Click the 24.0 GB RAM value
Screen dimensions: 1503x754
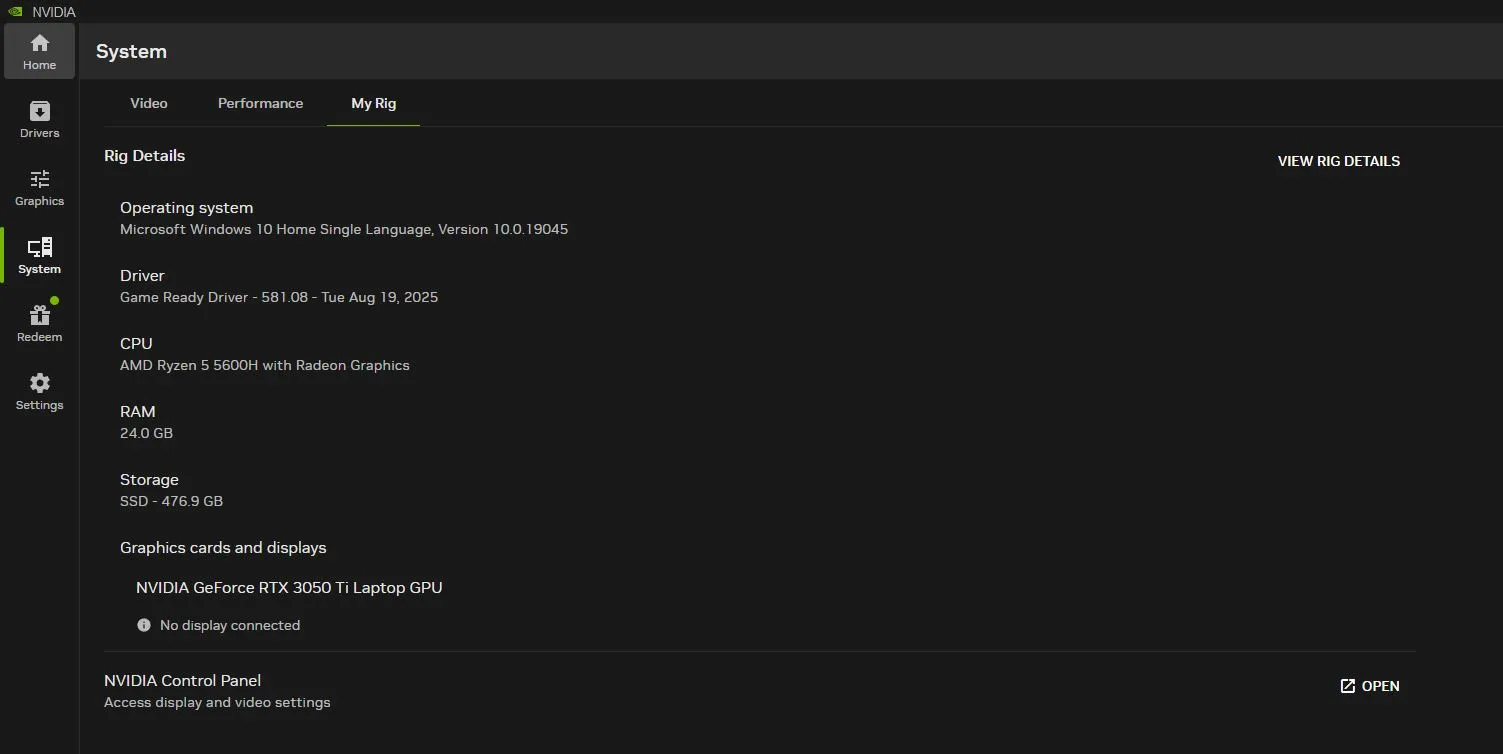pos(146,433)
